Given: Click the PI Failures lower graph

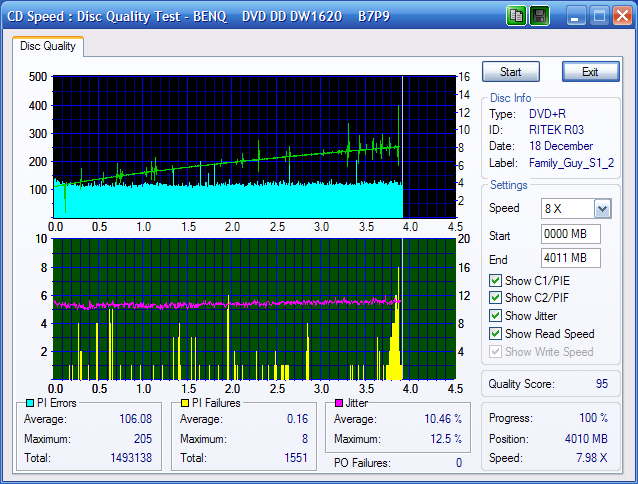Looking at the screenshot, I should [x=254, y=309].
